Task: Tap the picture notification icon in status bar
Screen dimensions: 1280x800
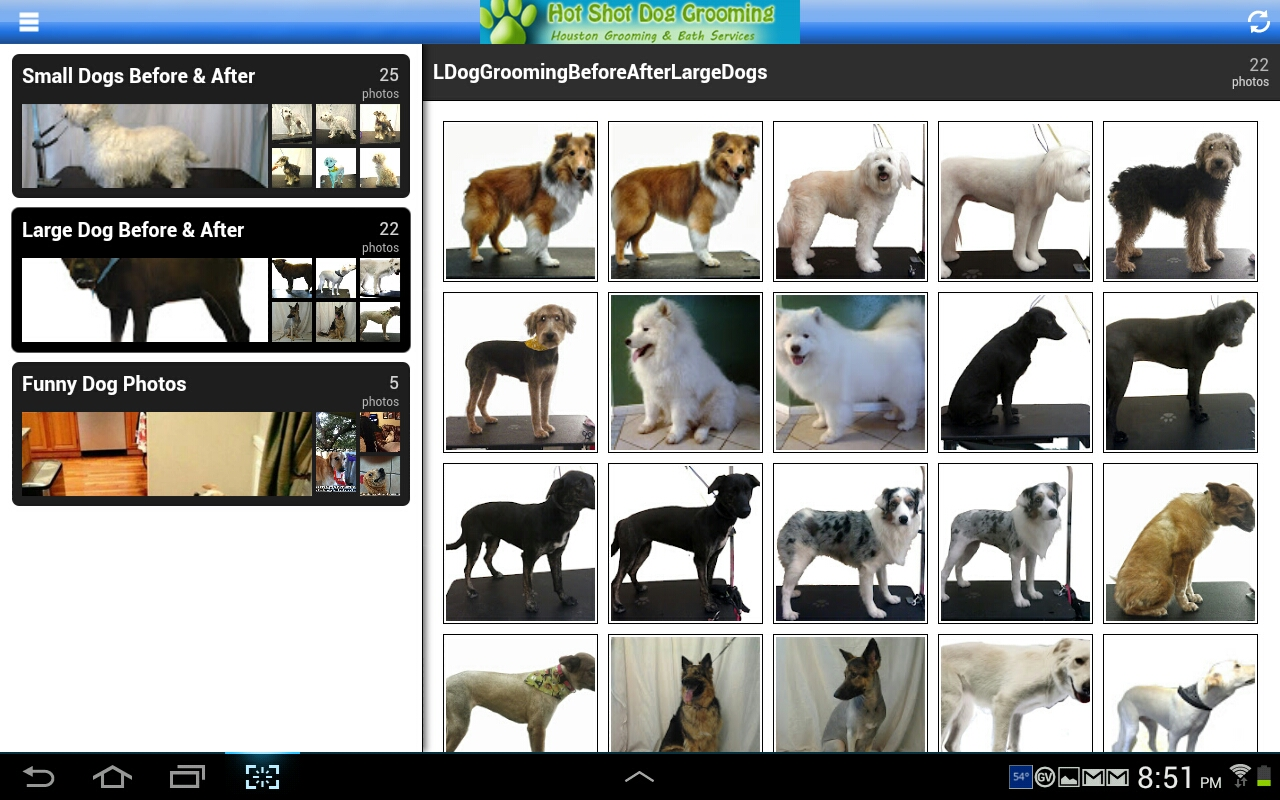Action: tap(1069, 777)
